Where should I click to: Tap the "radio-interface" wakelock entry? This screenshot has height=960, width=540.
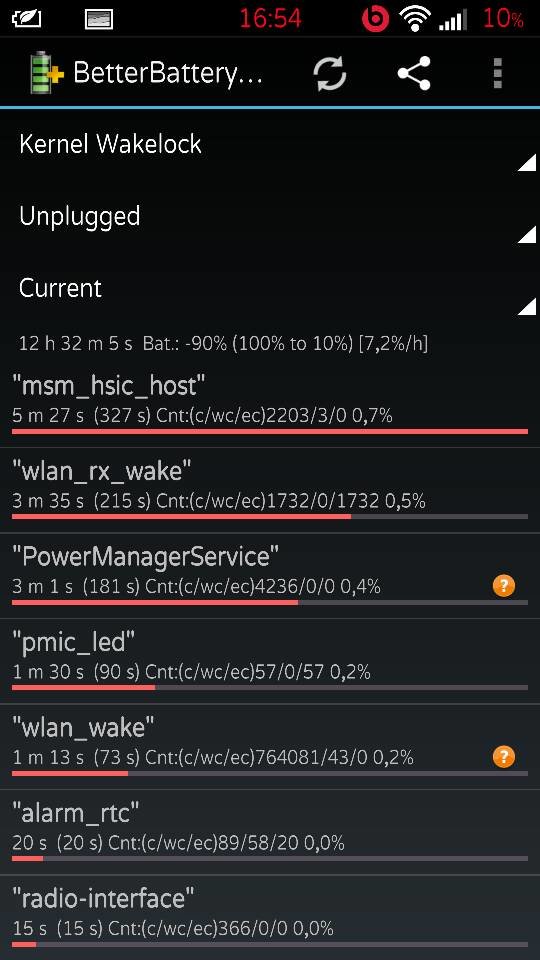pyautogui.click(x=270, y=918)
